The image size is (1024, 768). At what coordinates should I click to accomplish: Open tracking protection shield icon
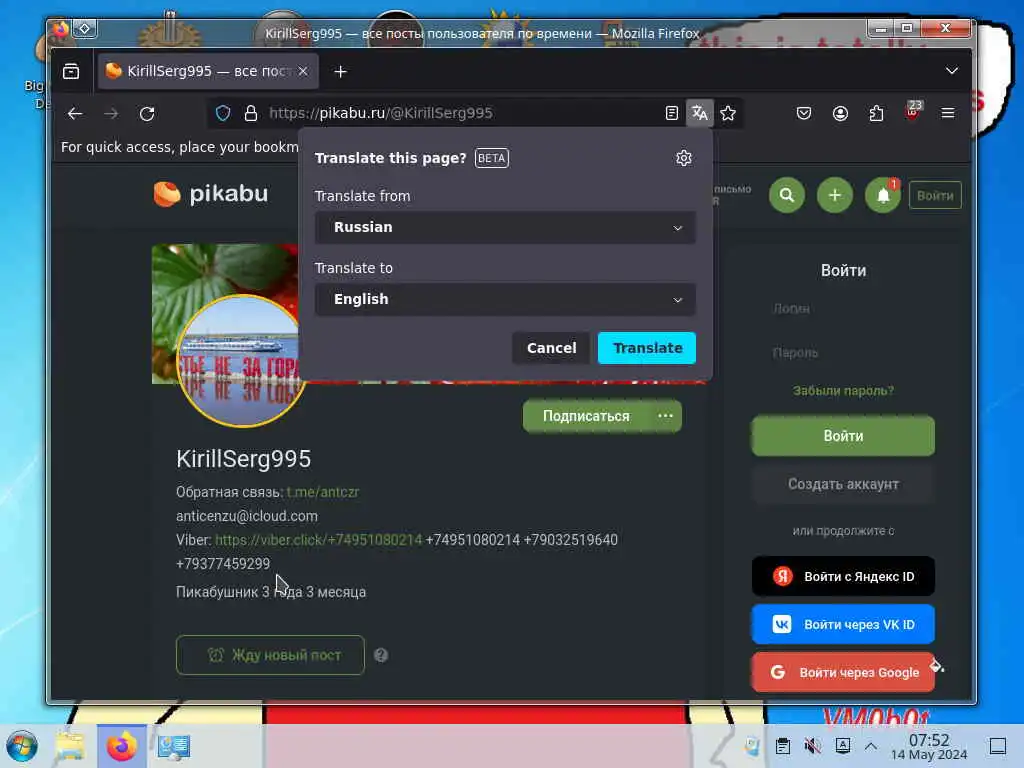(x=223, y=114)
